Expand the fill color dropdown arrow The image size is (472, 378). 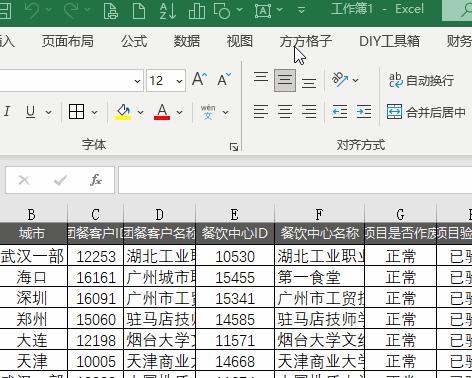tap(140, 112)
